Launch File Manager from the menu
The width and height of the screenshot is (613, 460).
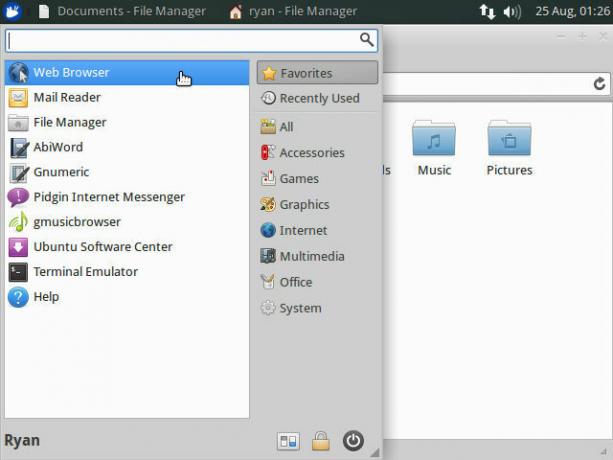(127, 122)
